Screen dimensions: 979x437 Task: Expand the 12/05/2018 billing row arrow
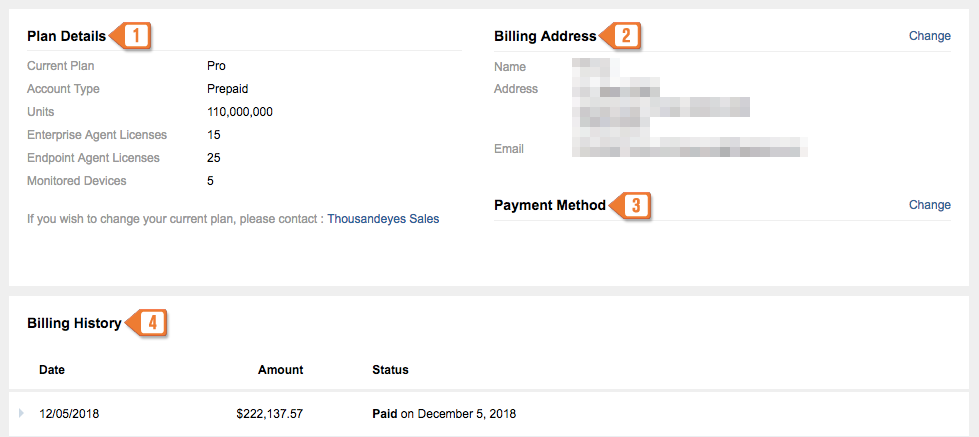[21, 413]
